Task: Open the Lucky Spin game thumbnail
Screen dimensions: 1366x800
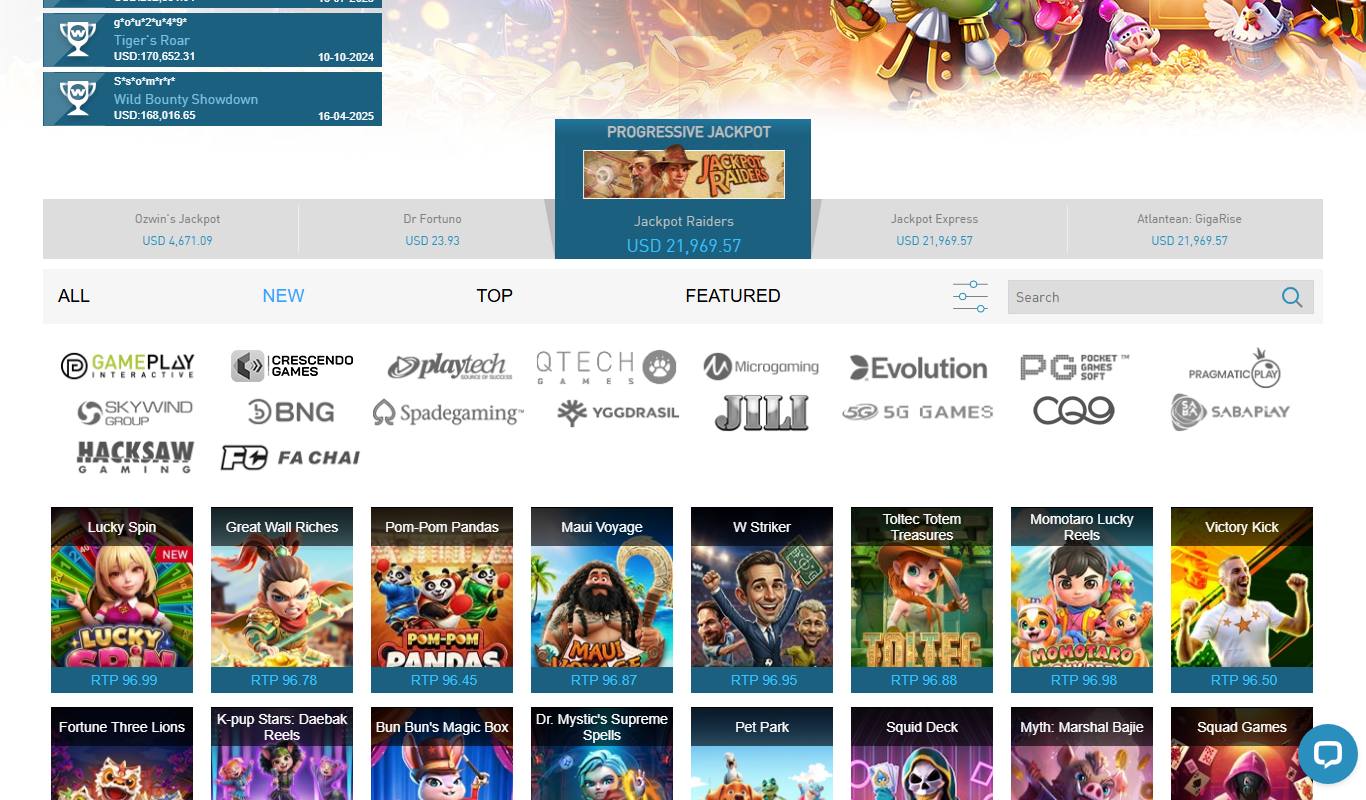Action: (122, 600)
